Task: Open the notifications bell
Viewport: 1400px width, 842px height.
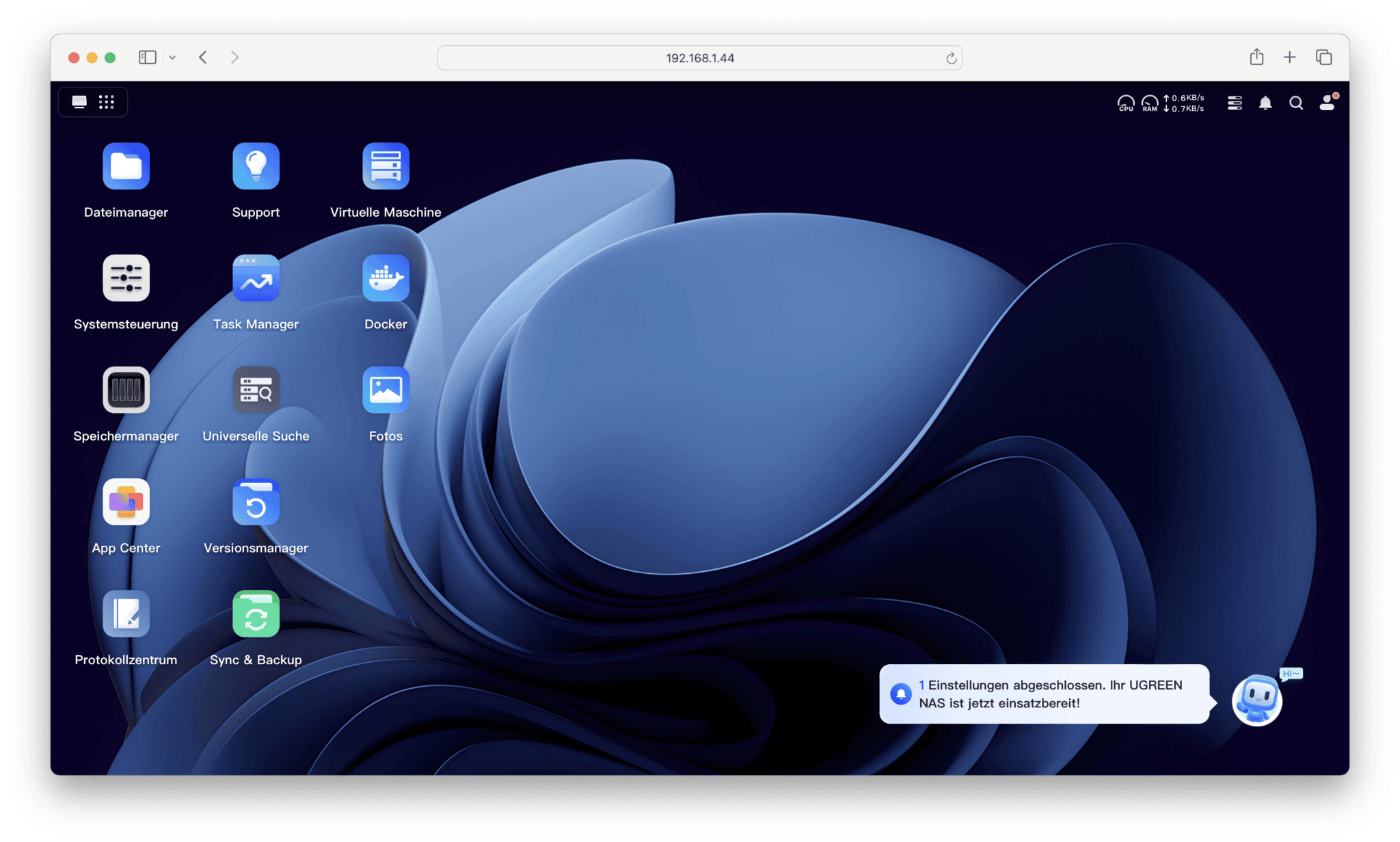Action: (1265, 103)
